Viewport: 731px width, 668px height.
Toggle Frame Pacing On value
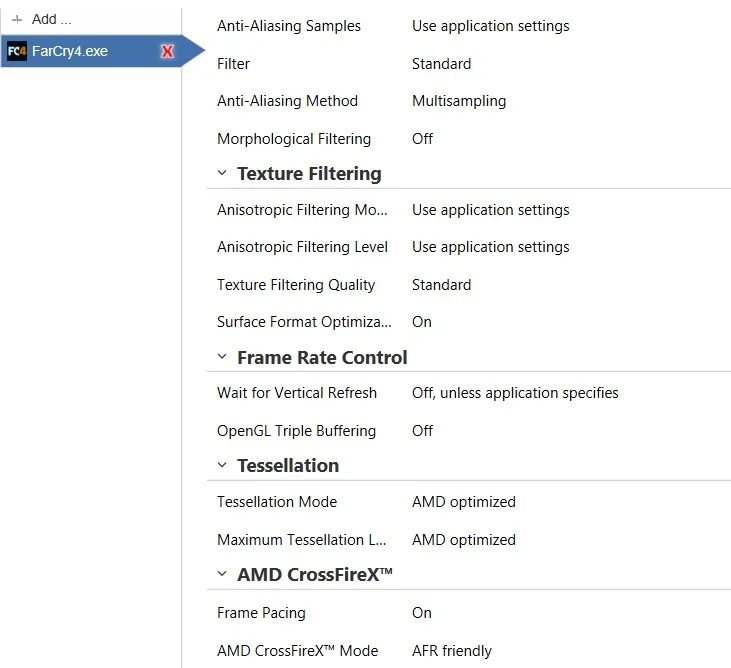(422, 613)
